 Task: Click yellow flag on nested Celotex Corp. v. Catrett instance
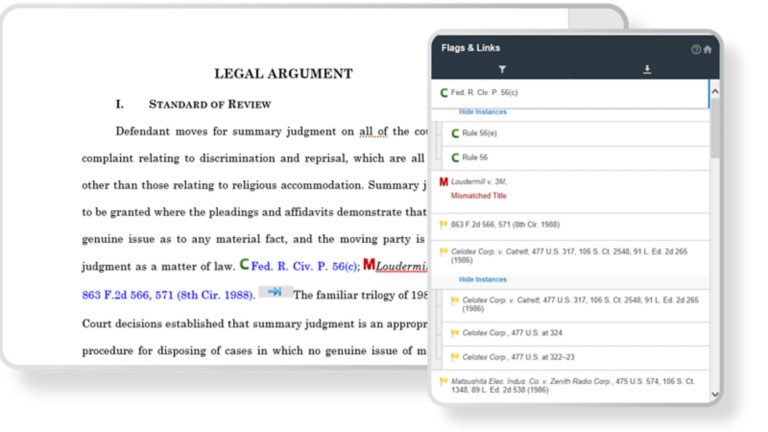(x=455, y=300)
